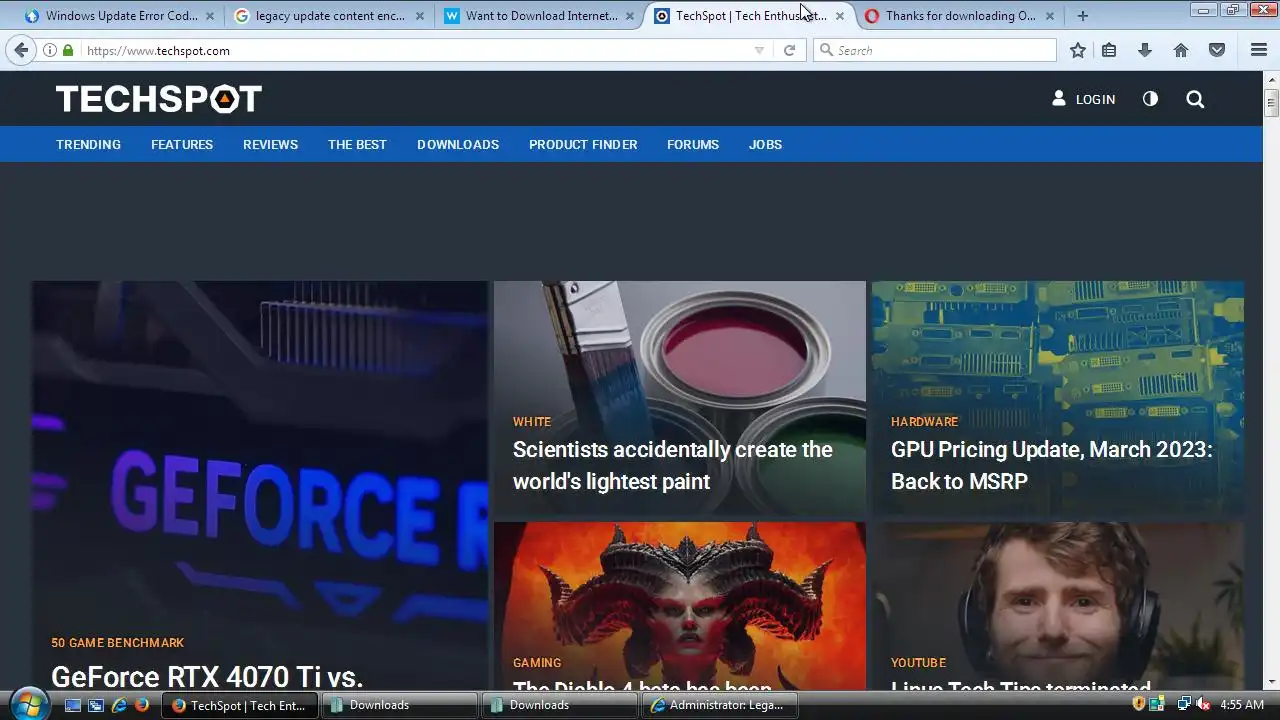Open the Trending navigation menu

(x=88, y=144)
